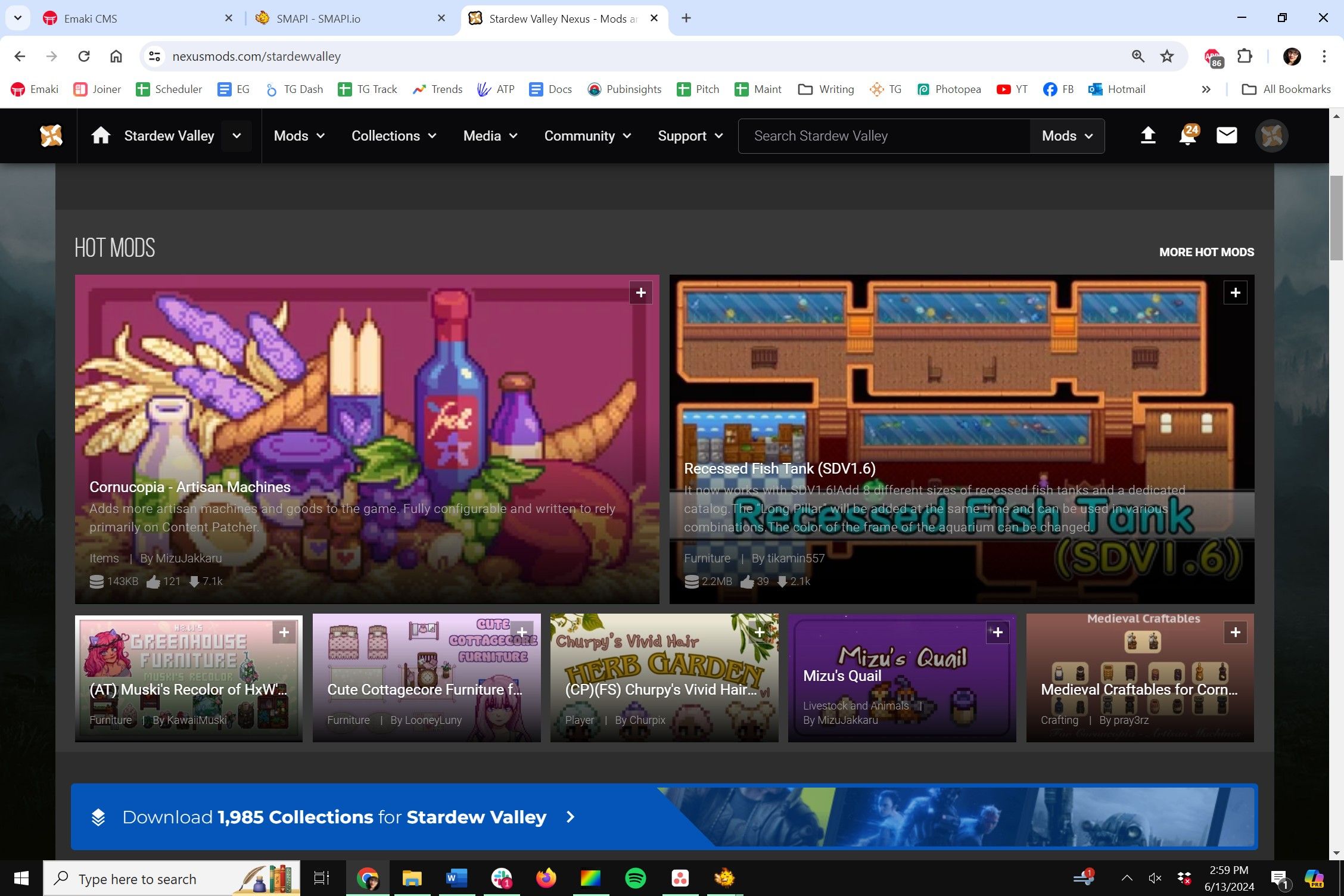Go back to the previous page
Screen dimensions: 1344x896
pos(20,56)
